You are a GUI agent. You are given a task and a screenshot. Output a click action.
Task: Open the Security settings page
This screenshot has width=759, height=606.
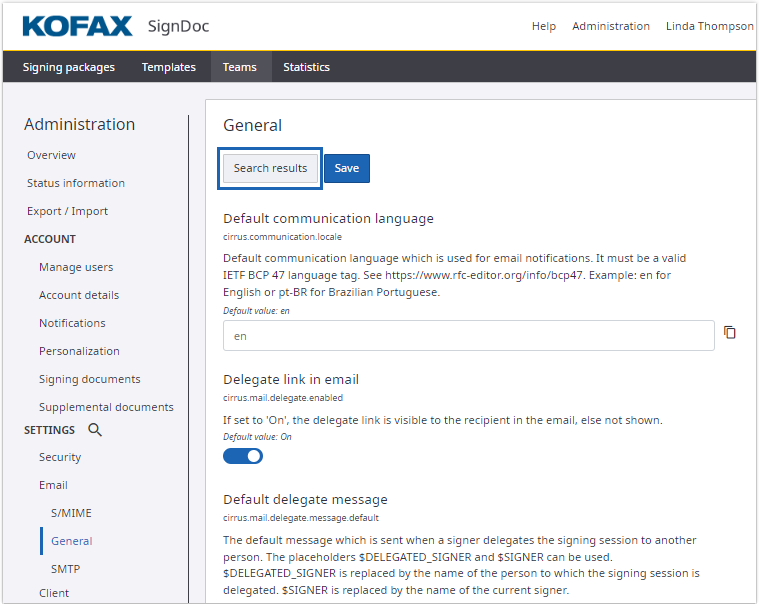click(x=60, y=457)
